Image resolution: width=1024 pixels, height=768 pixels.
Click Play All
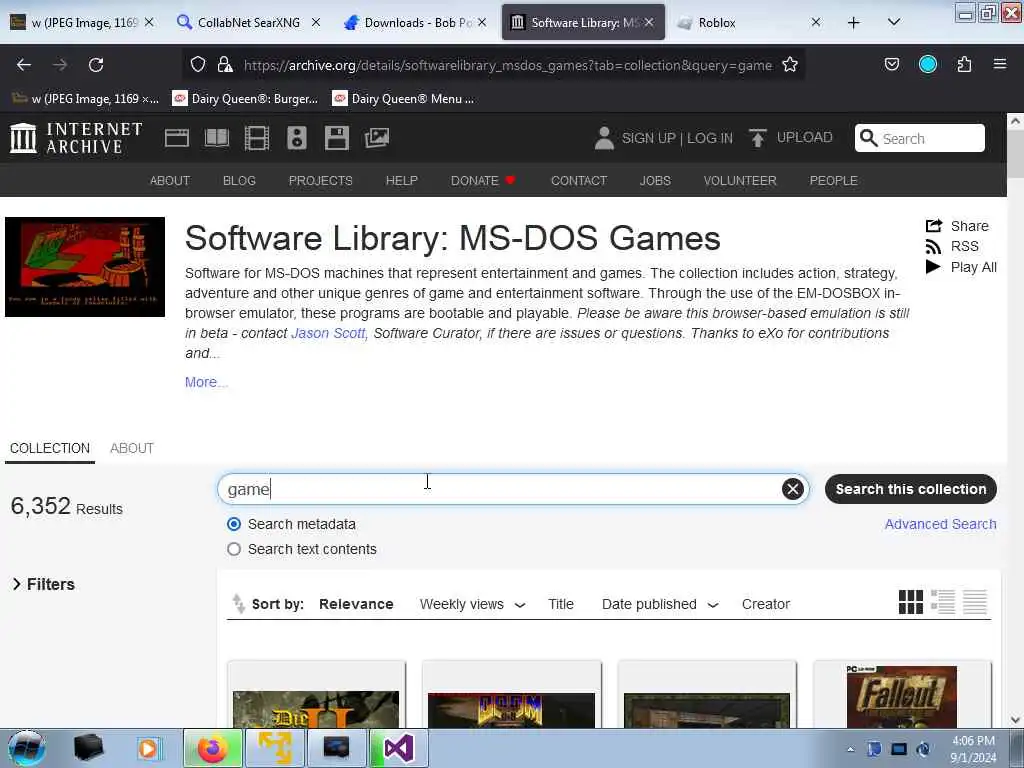pos(961,267)
